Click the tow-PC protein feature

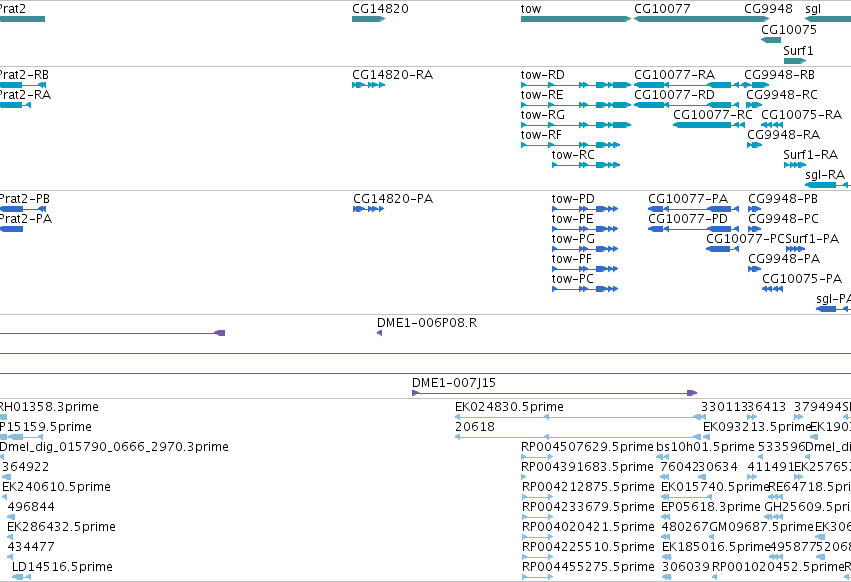point(585,289)
